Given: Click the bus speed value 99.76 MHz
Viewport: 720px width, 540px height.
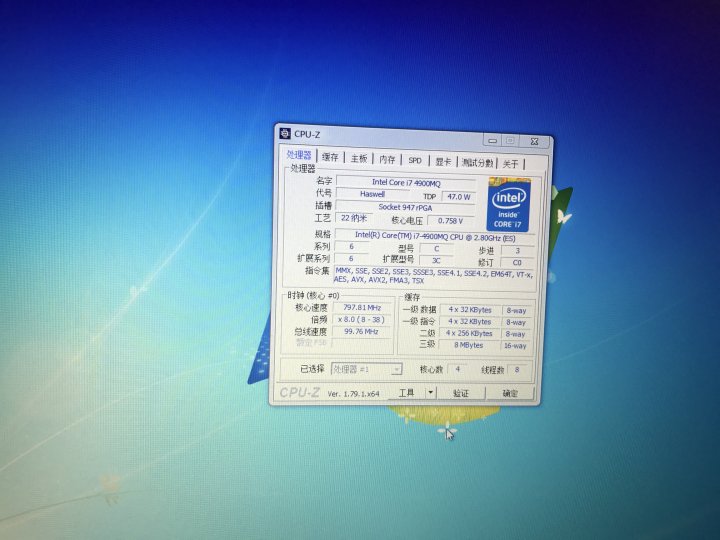Looking at the screenshot, I should [x=361, y=332].
